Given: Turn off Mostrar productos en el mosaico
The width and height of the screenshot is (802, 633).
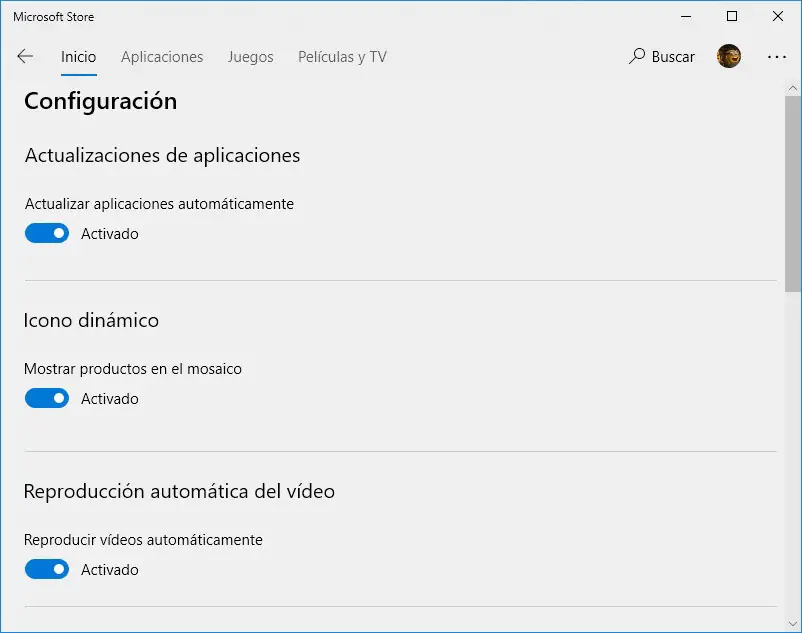Looking at the screenshot, I should (x=47, y=399).
